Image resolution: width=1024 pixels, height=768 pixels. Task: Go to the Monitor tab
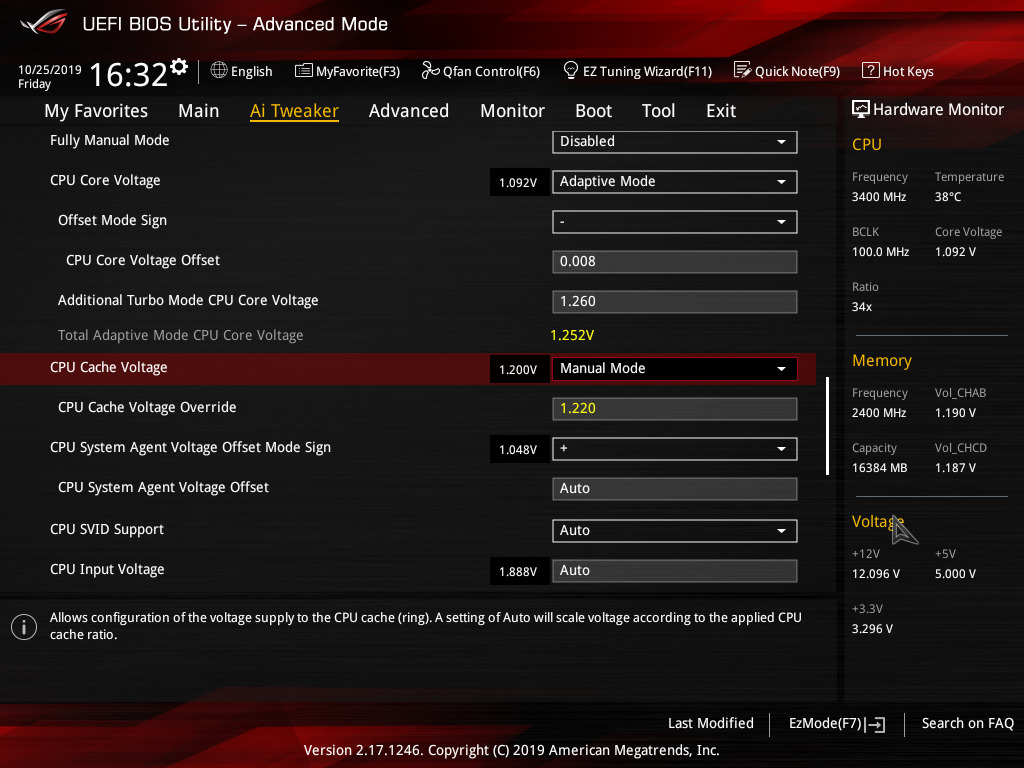click(513, 111)
